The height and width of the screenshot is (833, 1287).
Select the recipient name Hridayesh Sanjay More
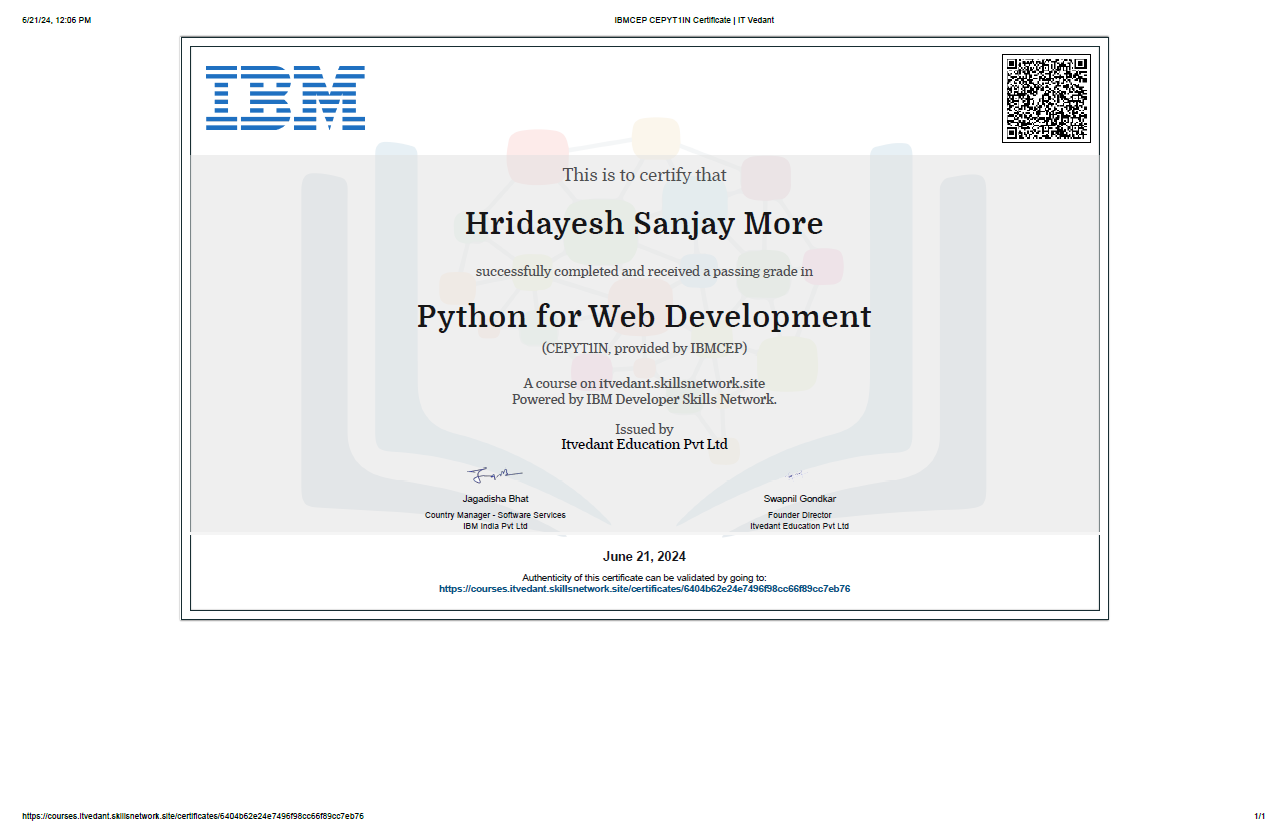point(644,223)
